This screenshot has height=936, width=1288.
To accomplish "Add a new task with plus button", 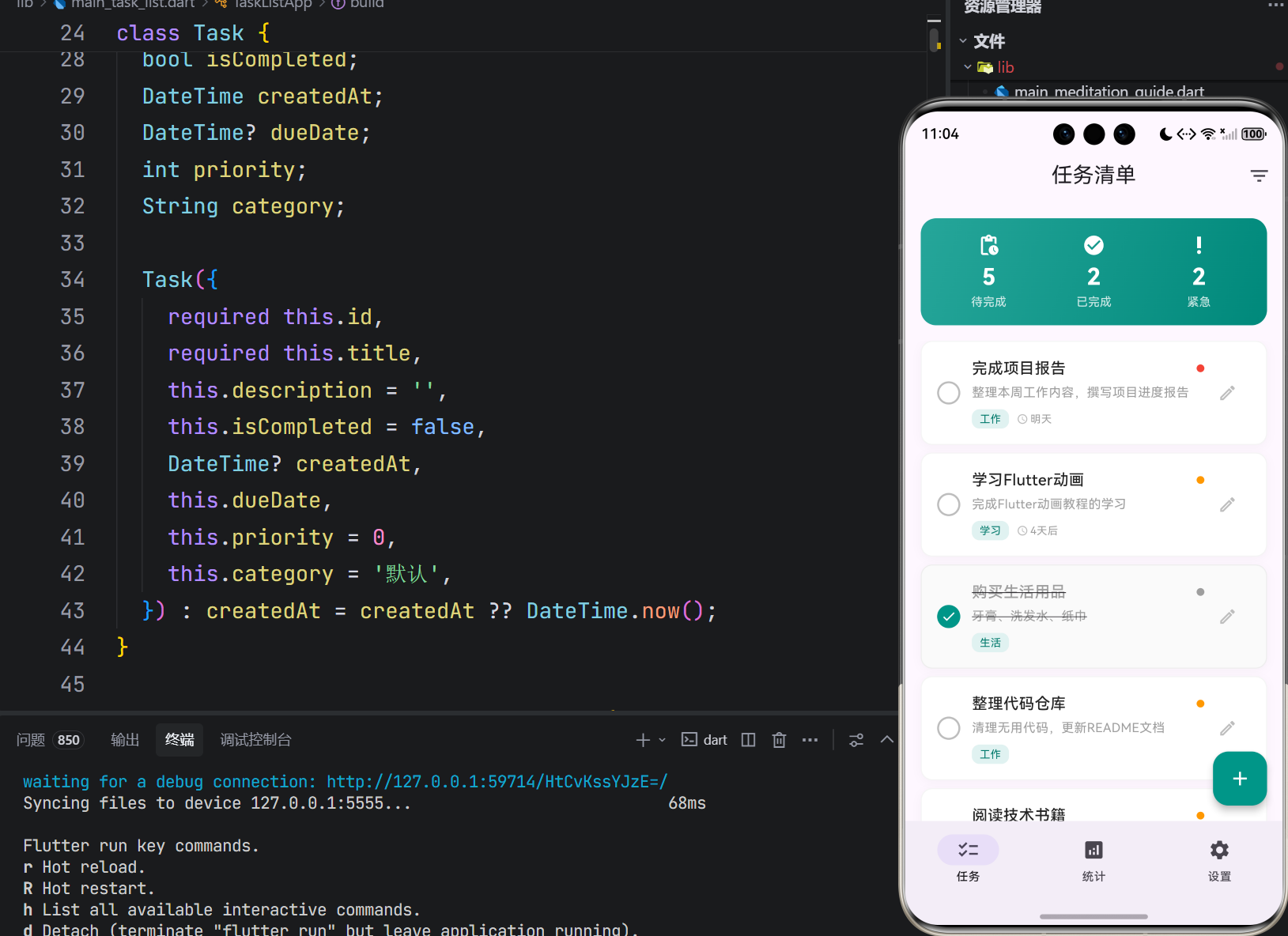I will (1240, 779).
